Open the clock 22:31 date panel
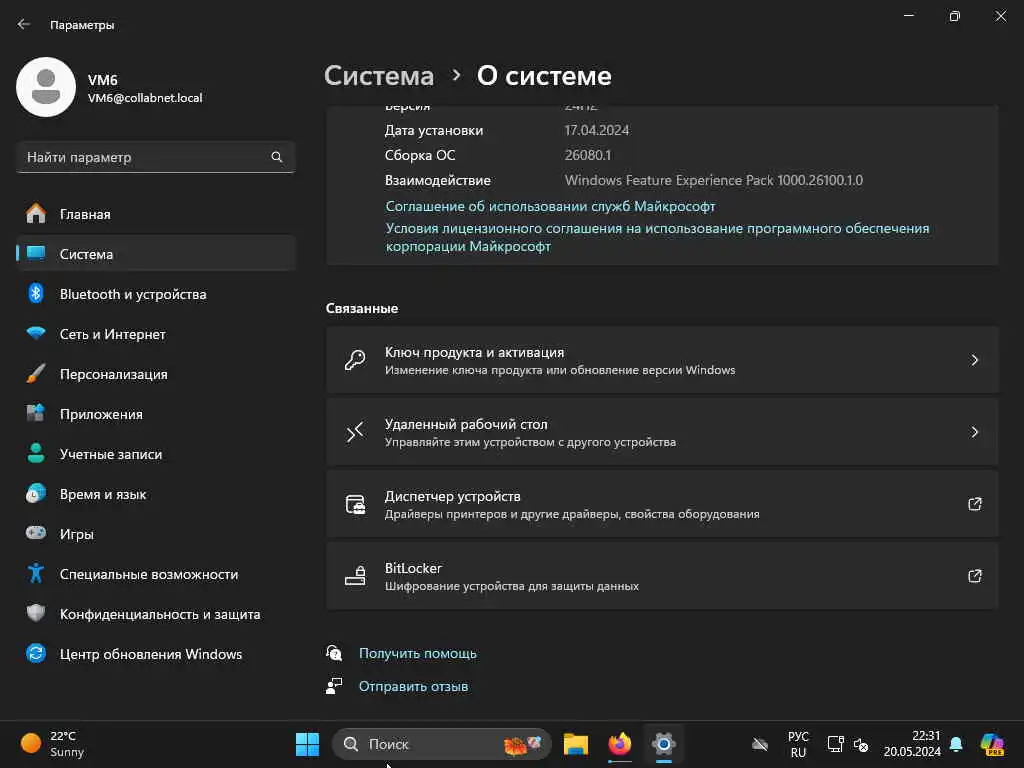This screenshot has height=768, width=1024. [x=912, y=744]
